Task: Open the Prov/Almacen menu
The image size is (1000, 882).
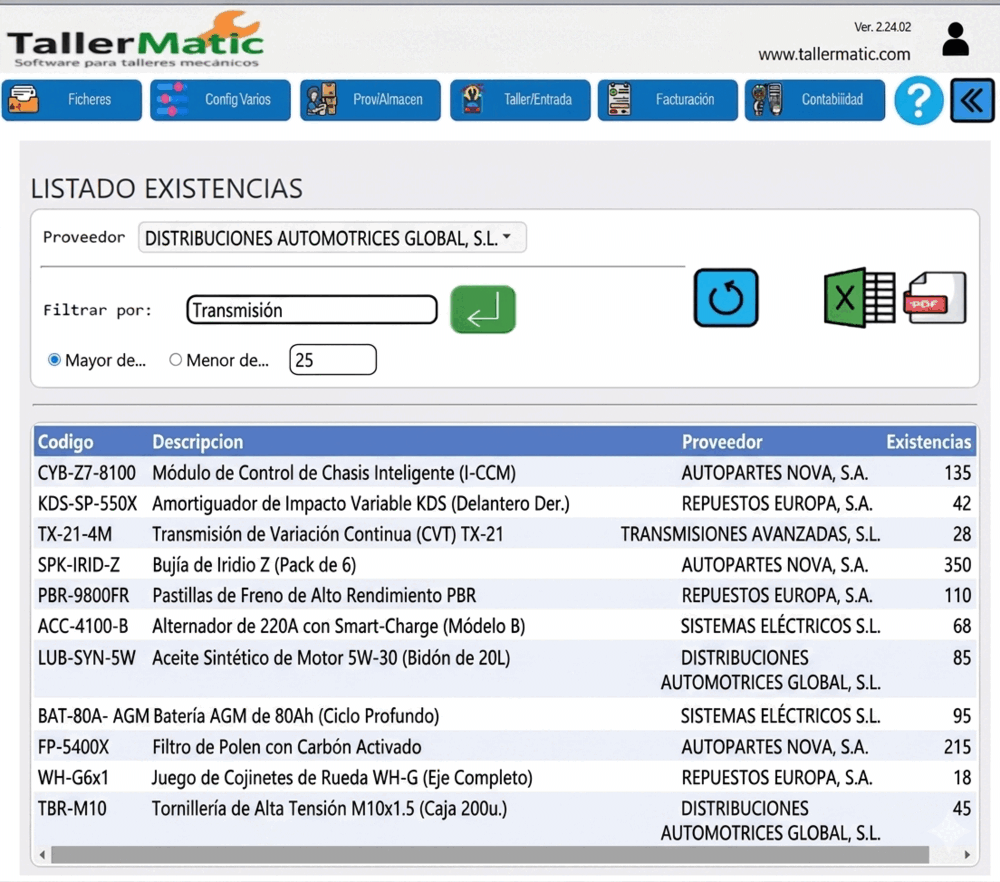Action: (x=370, y=100)
